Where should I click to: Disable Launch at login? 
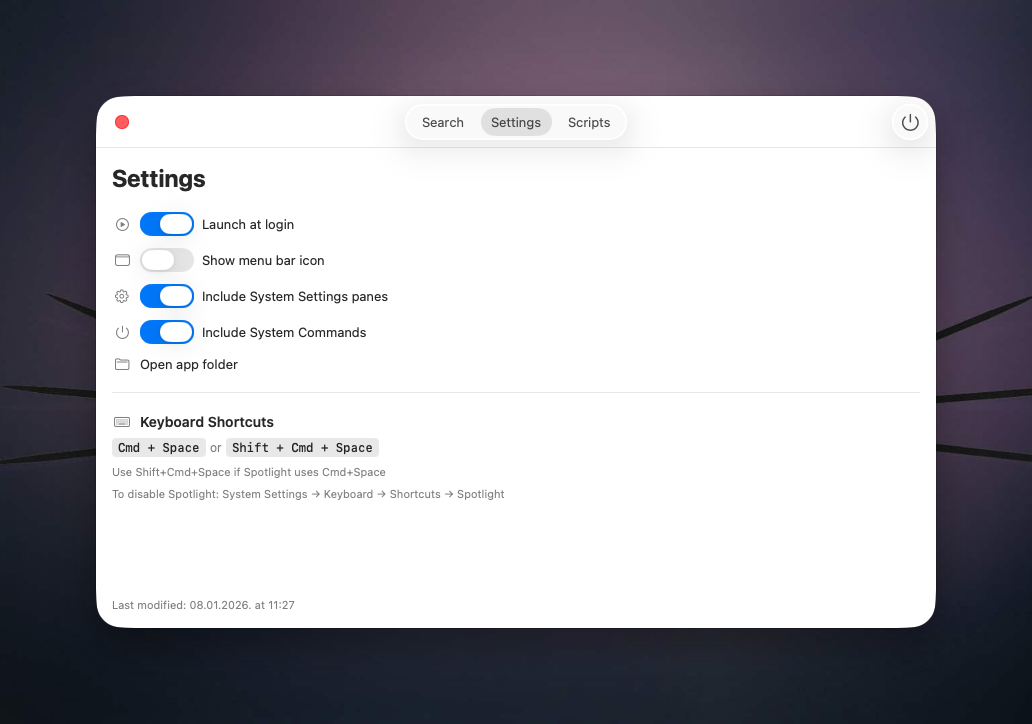(x=167, y=224)
